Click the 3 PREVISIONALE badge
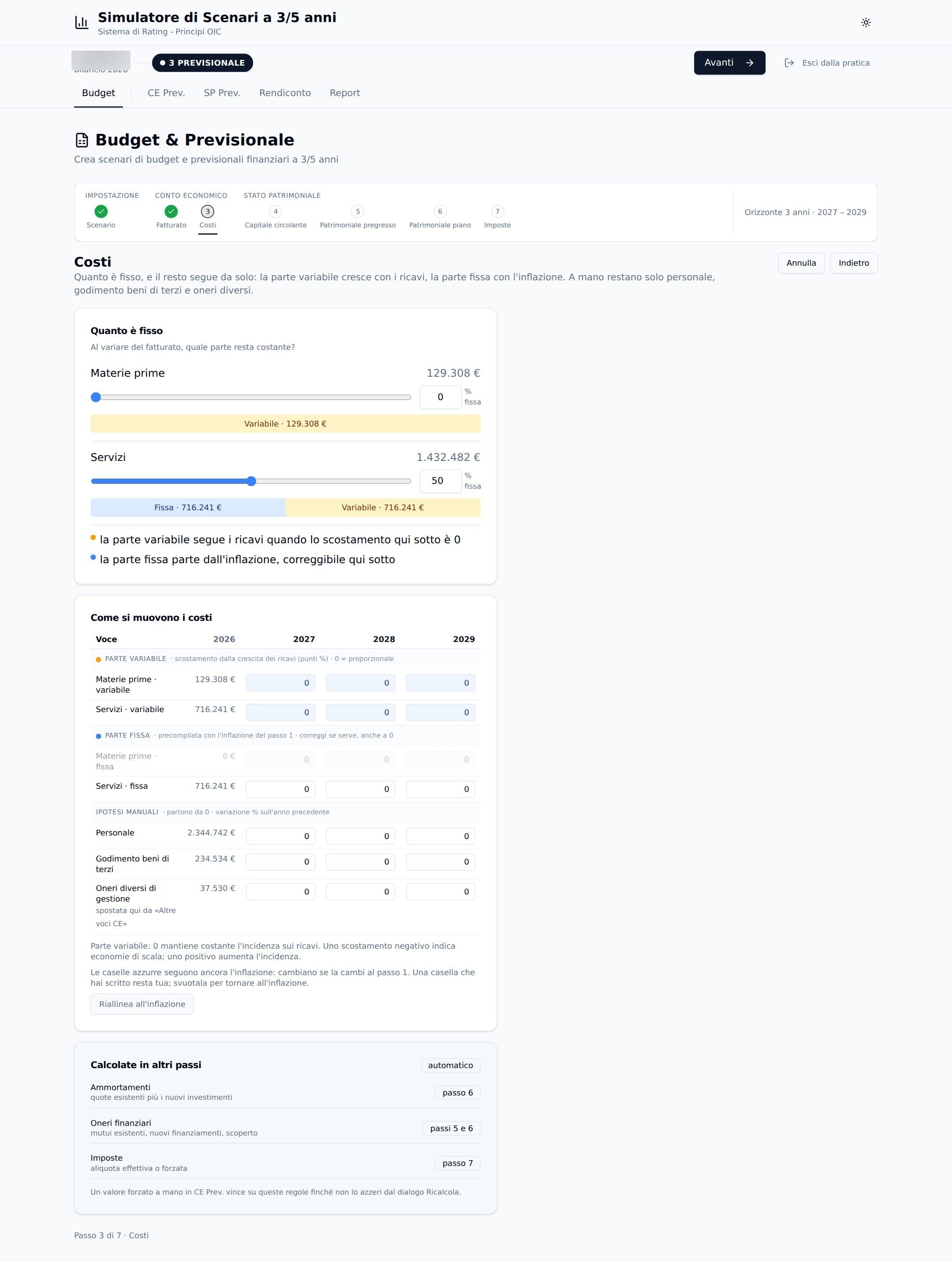This screenshot has height=1262, width=952. pyautogui.click(x=203, y=63)
